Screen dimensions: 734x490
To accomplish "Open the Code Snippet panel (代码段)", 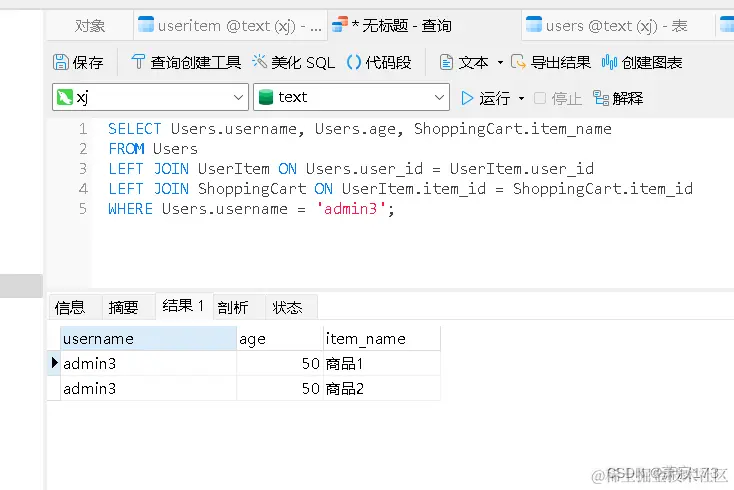I will [379, 62].
